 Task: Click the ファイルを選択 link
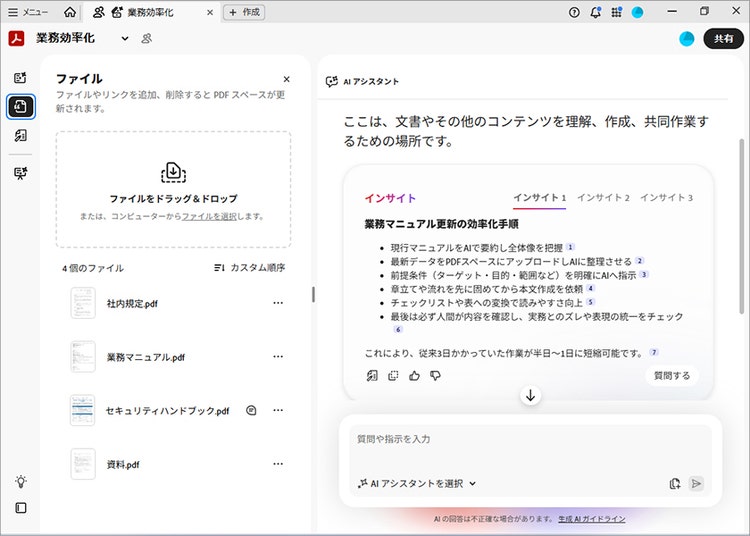pyautogui.click(x=209, y=216)
